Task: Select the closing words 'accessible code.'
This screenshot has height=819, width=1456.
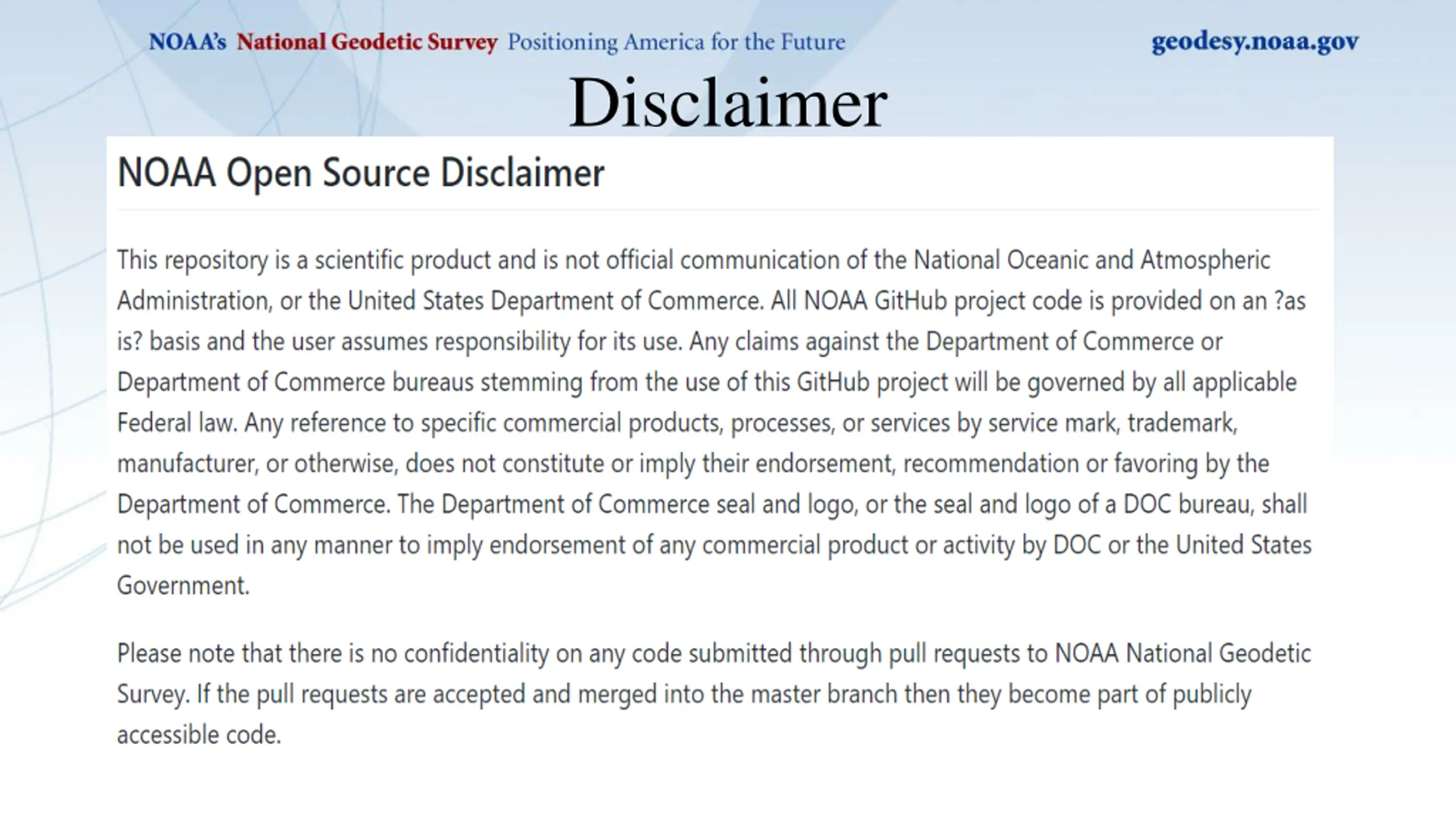Action: (x=199, y=735)
